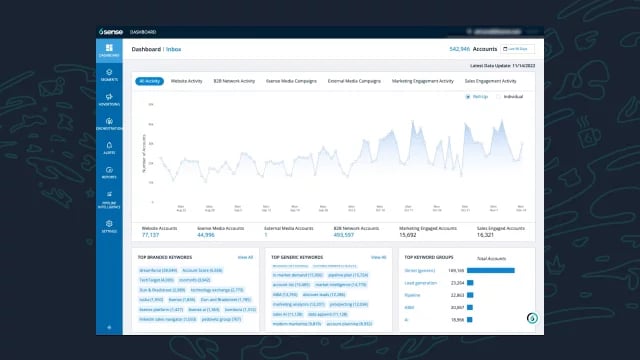
Task: Open the Dashboard sidebar icon
Action: point(109,51)
